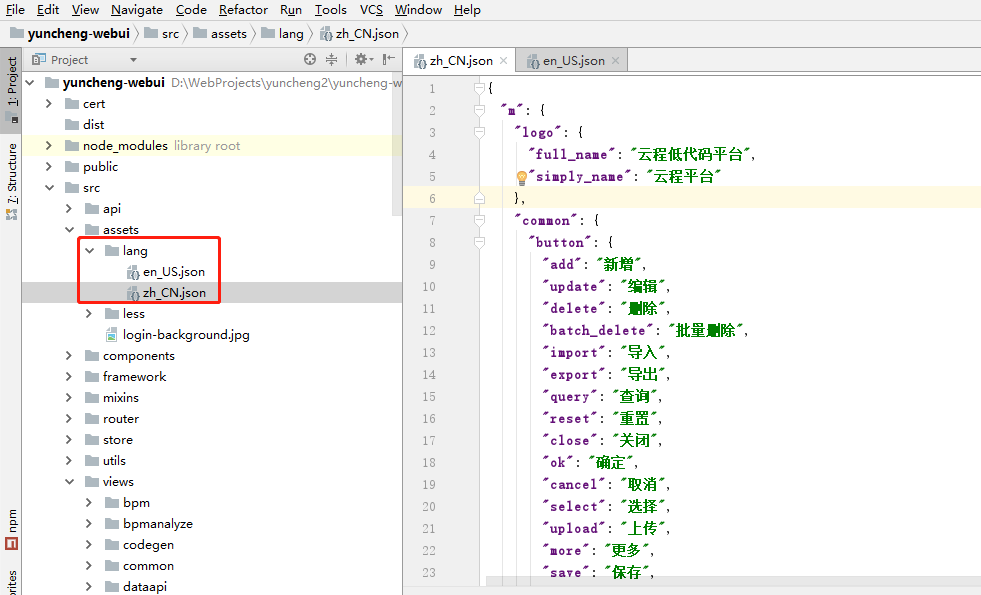The image size is (981, 595).
Task: Open the VCS menu
Action: click(x=371, y=10)
